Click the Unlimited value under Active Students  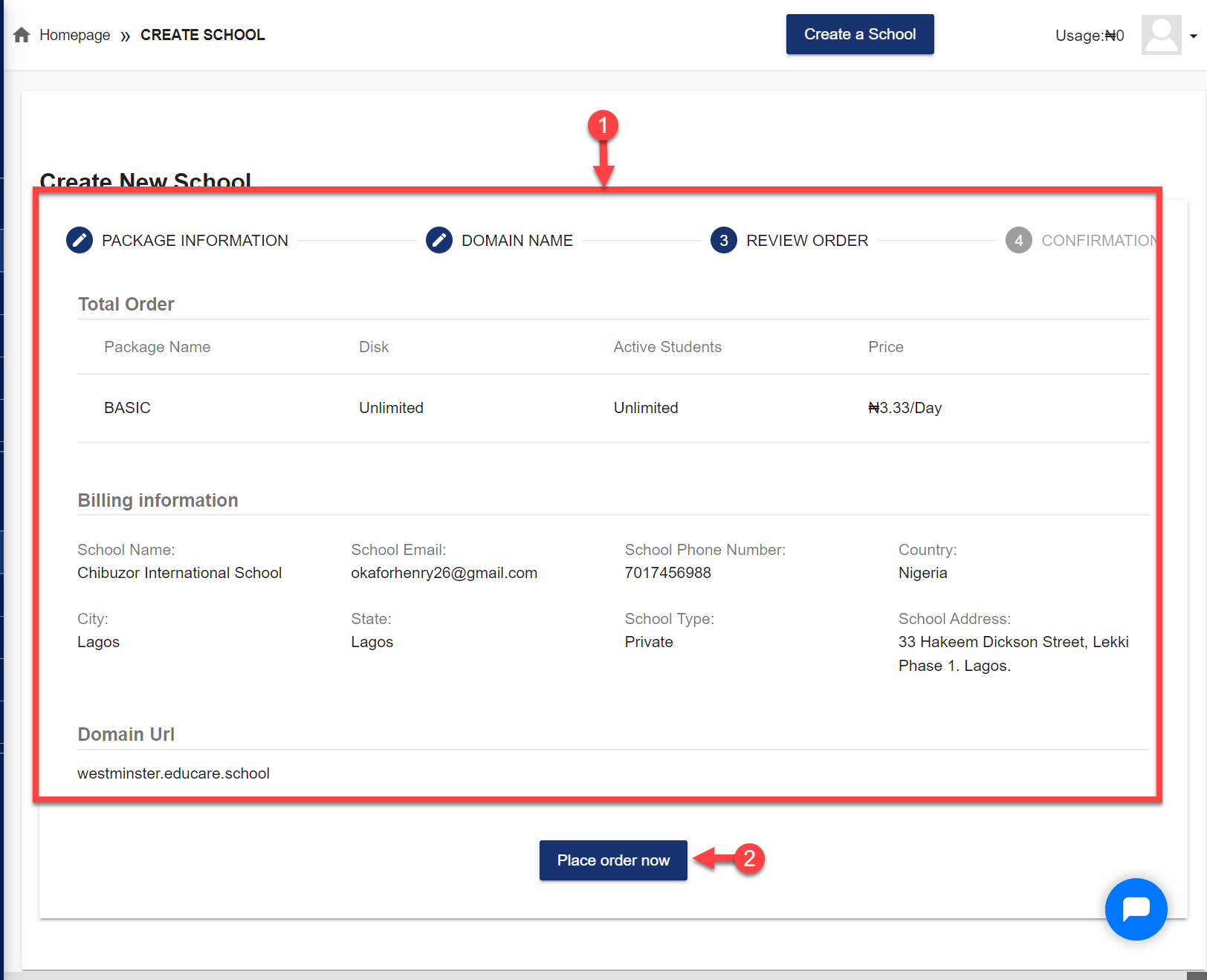tap(646, 408)
